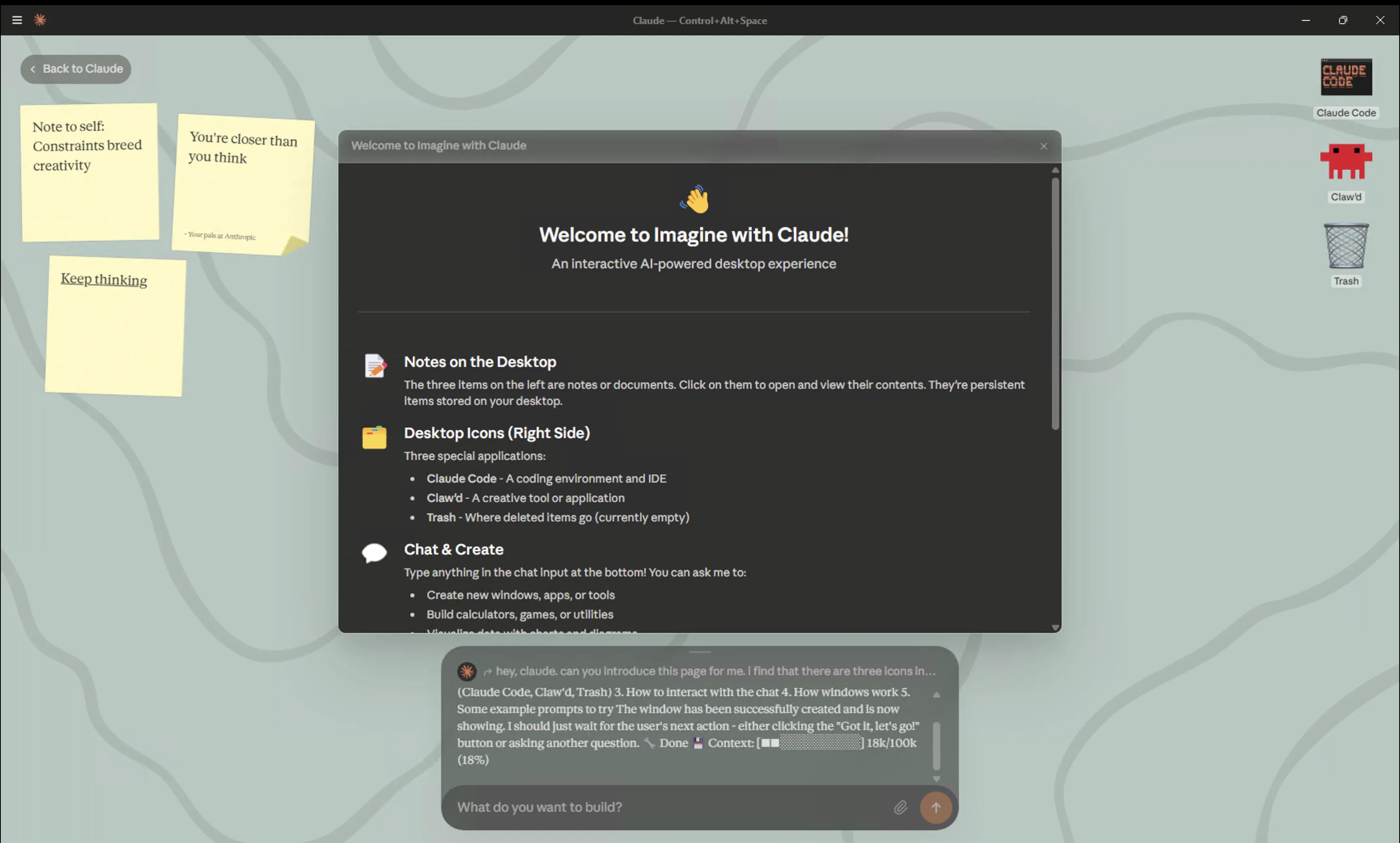This screenshot has height=843, width=1400.
Task: Click the 'Welcome to Imagine with Claude!' heading
Action: tap(694, 234)
